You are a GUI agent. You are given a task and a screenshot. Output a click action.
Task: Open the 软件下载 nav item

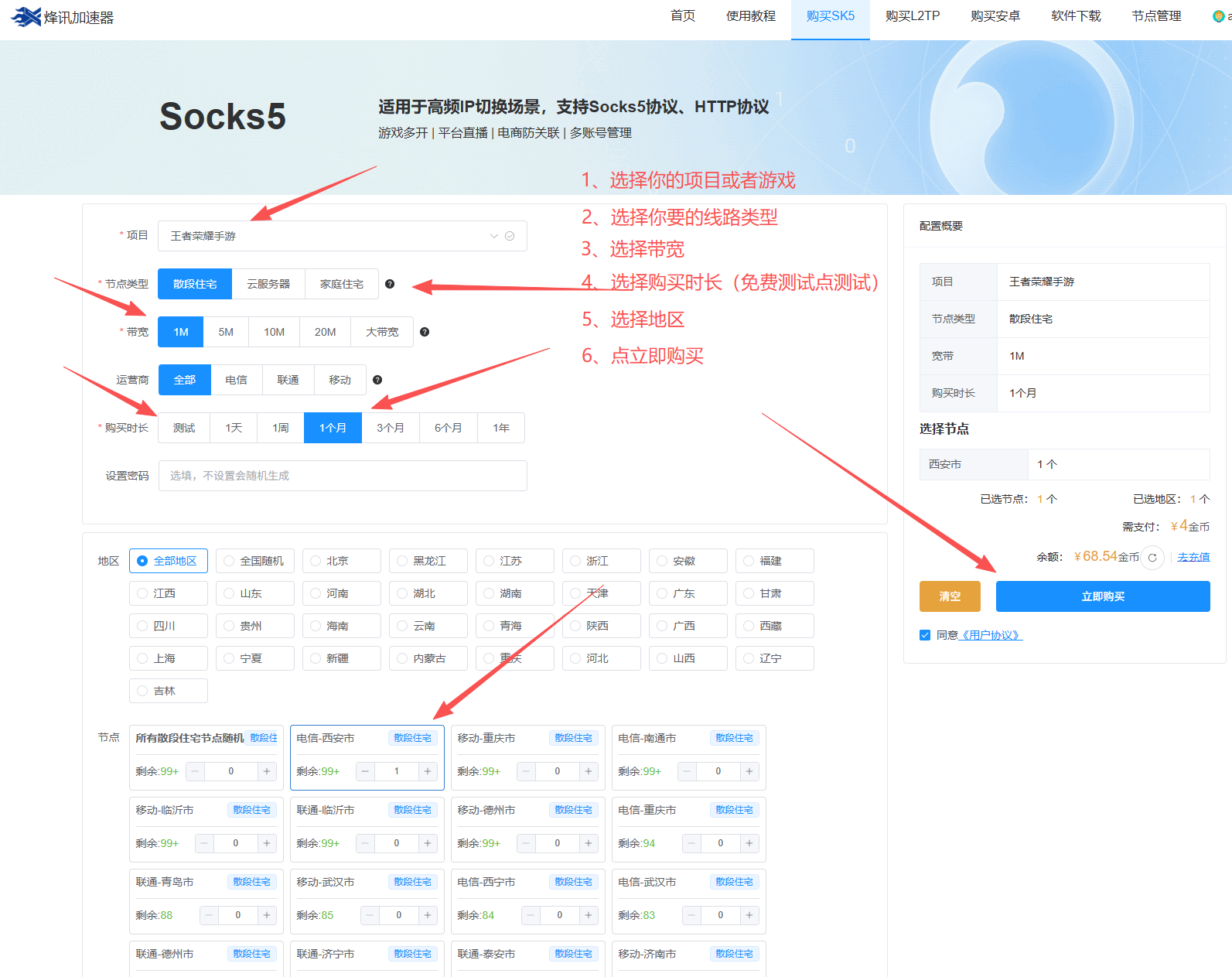1076,16
